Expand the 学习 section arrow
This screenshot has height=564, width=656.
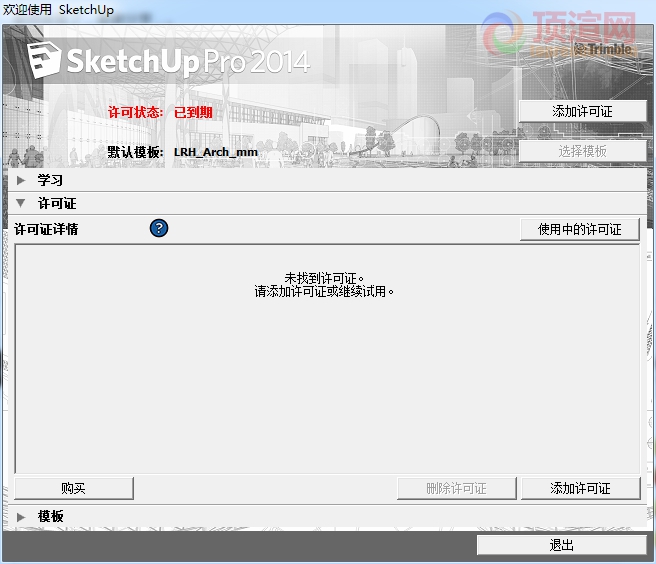tap(20, 180)
